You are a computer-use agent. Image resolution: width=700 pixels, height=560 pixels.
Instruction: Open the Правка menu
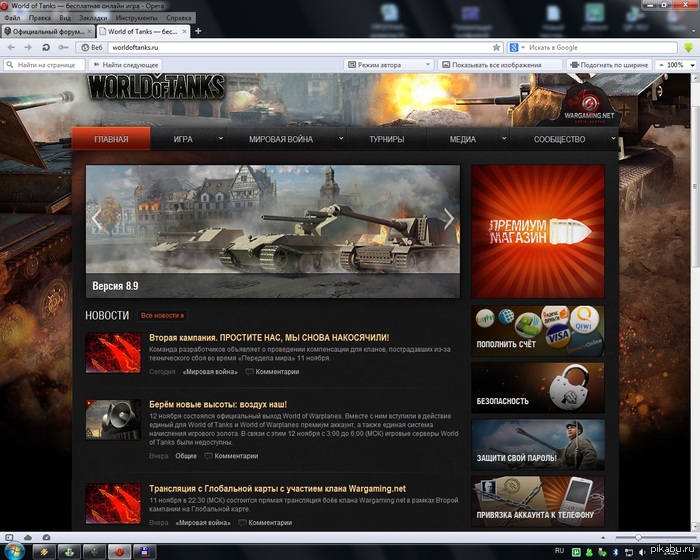(x=39, y=18)
